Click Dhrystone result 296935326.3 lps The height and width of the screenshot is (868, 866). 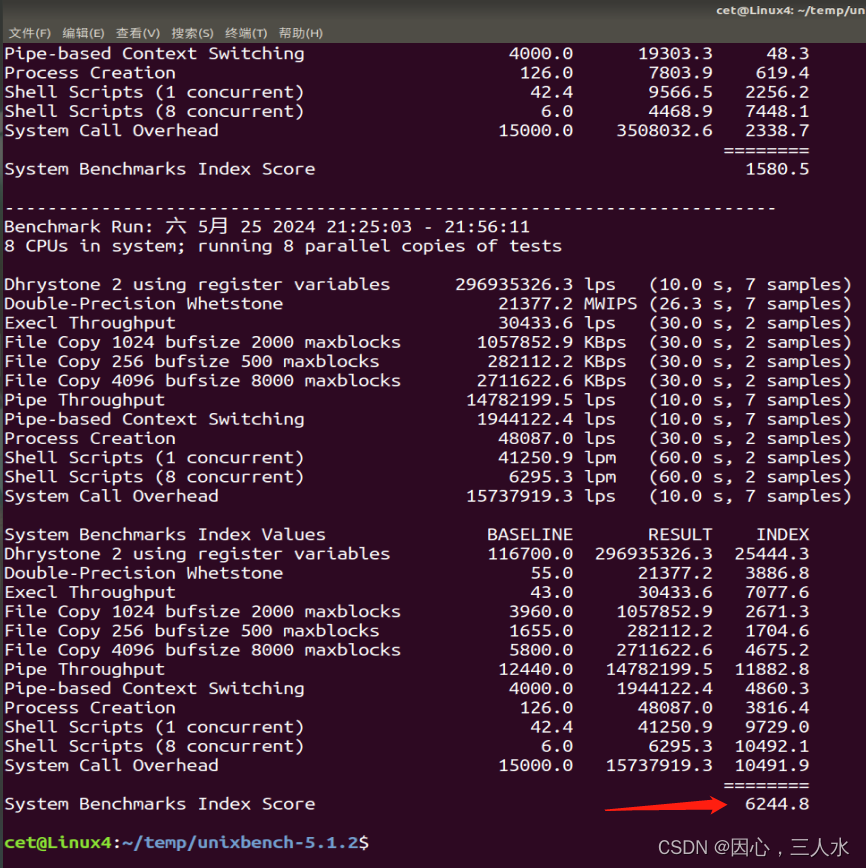pos(535,284)
